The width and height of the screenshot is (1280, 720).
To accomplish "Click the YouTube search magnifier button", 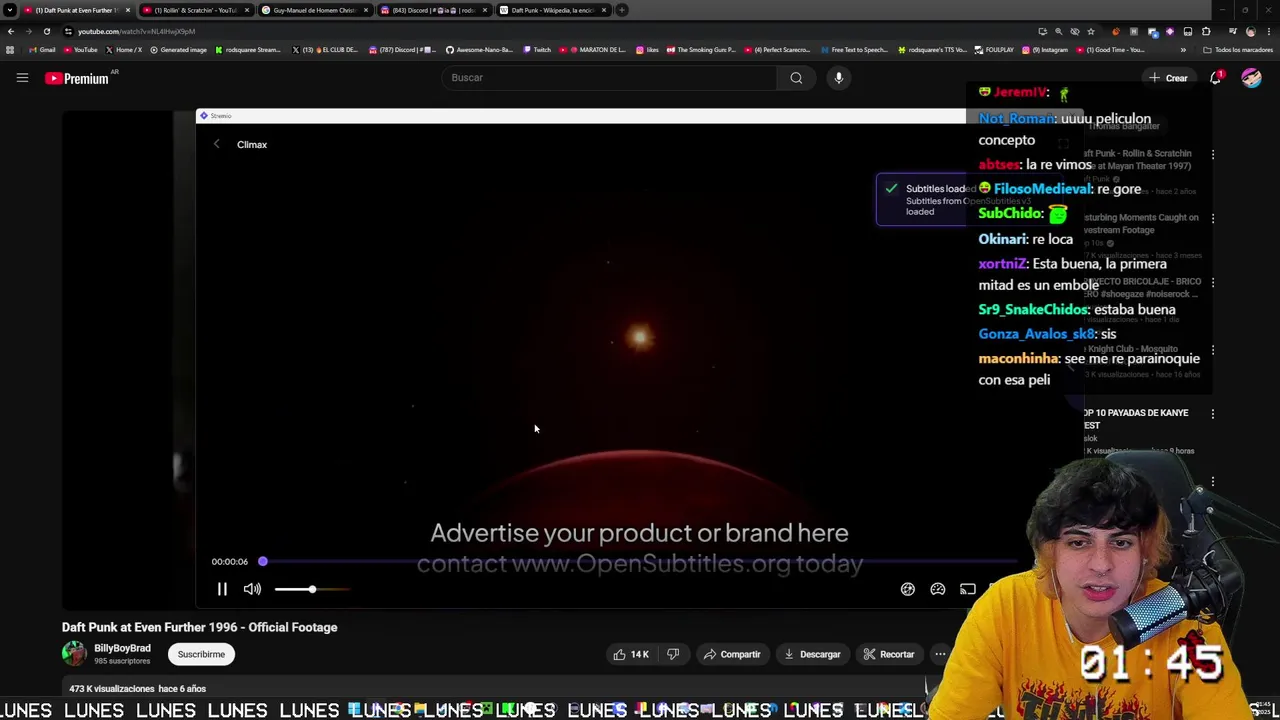I will (x=796, y=77).
